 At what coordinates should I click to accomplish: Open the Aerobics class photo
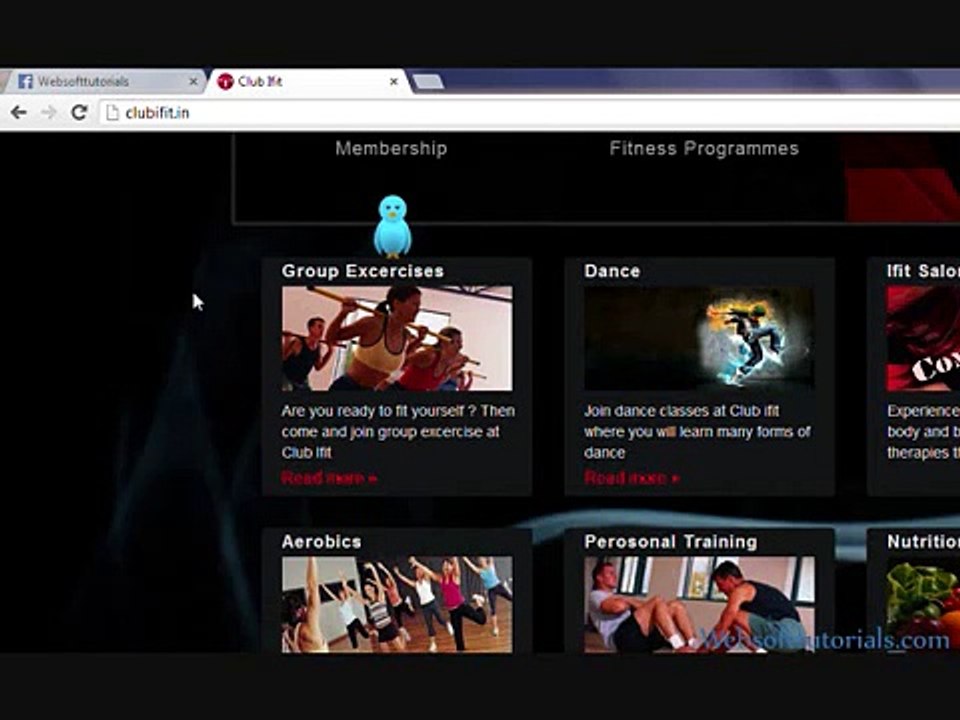pos(397,604)
